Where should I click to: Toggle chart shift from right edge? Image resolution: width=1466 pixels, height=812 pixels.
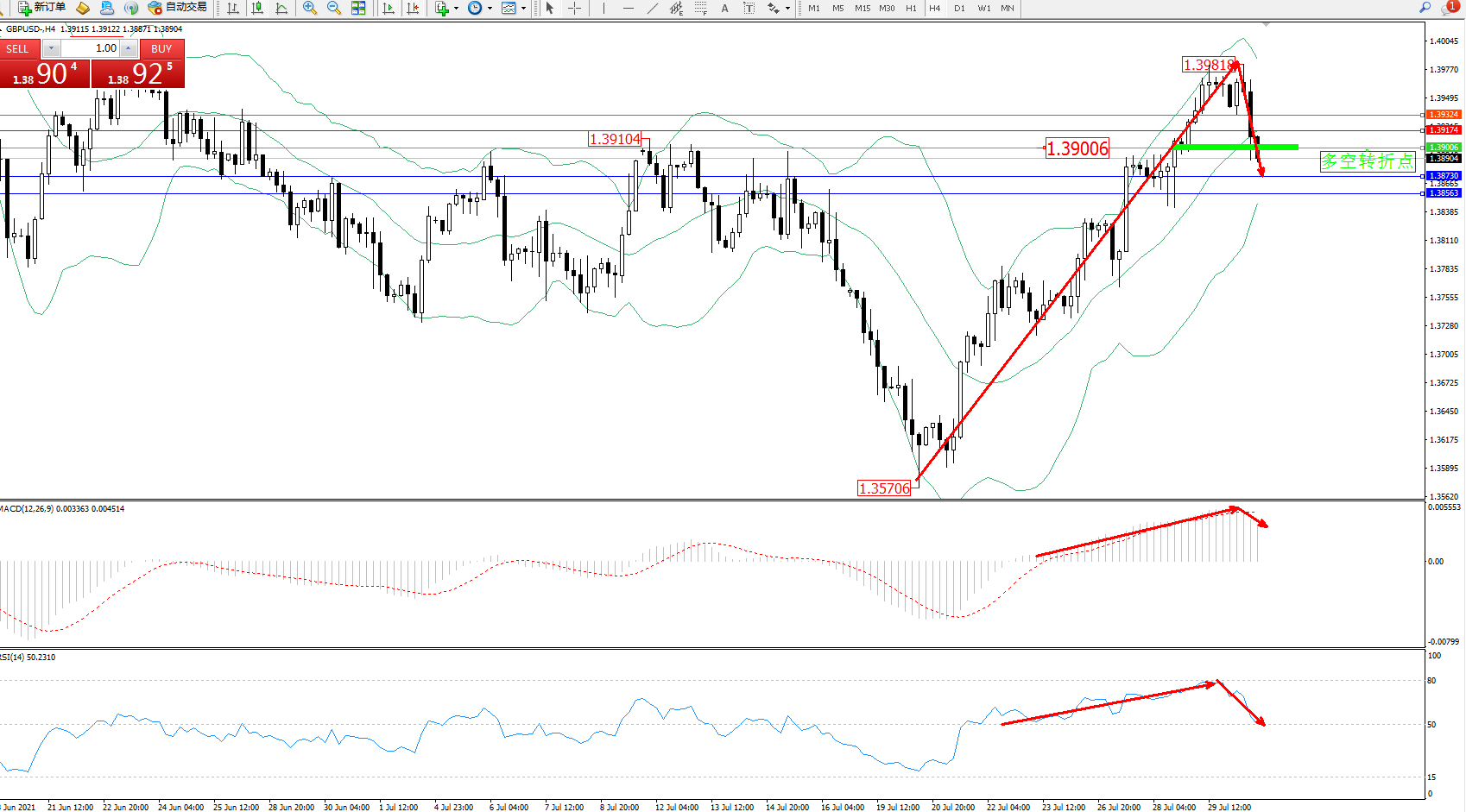click(413, 9)
